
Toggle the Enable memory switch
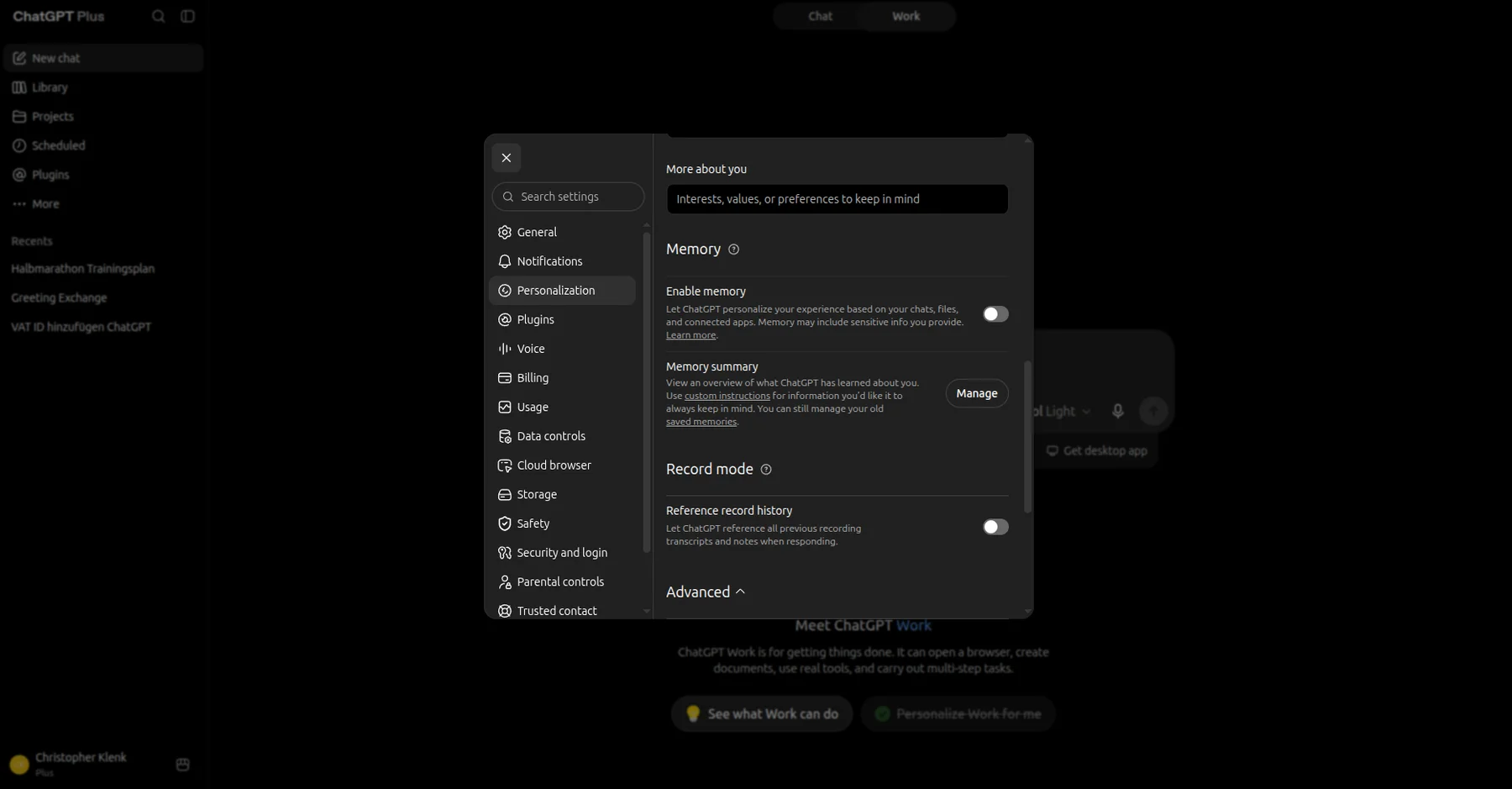pos(995,314)
